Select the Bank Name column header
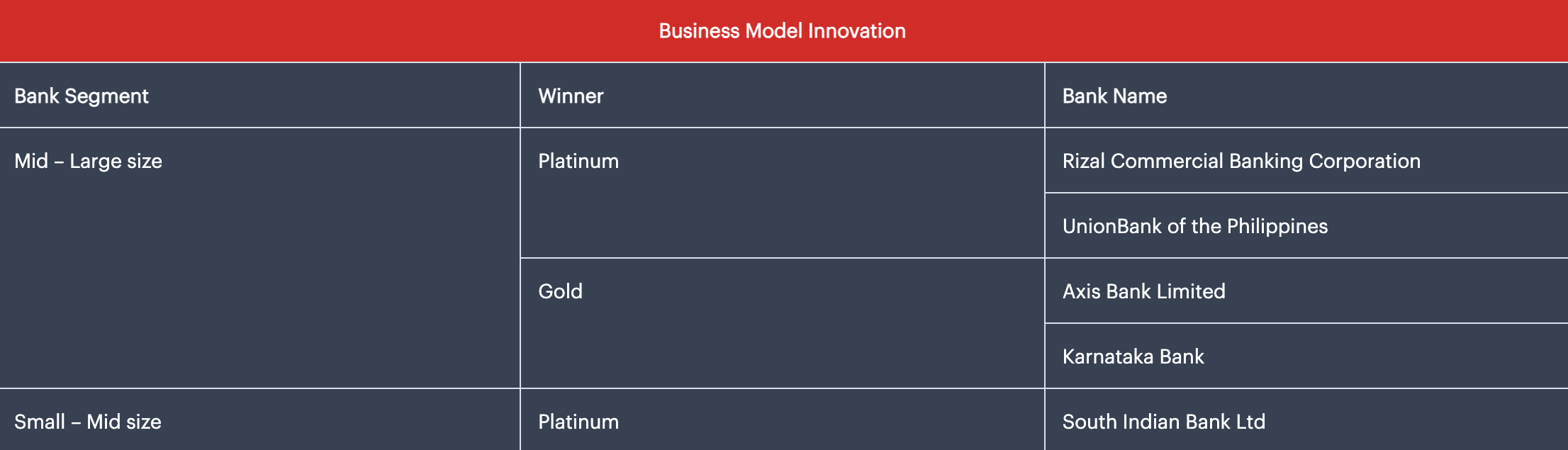Image resolution: width=1568 pixels, height=450 pixels. 1114,96
